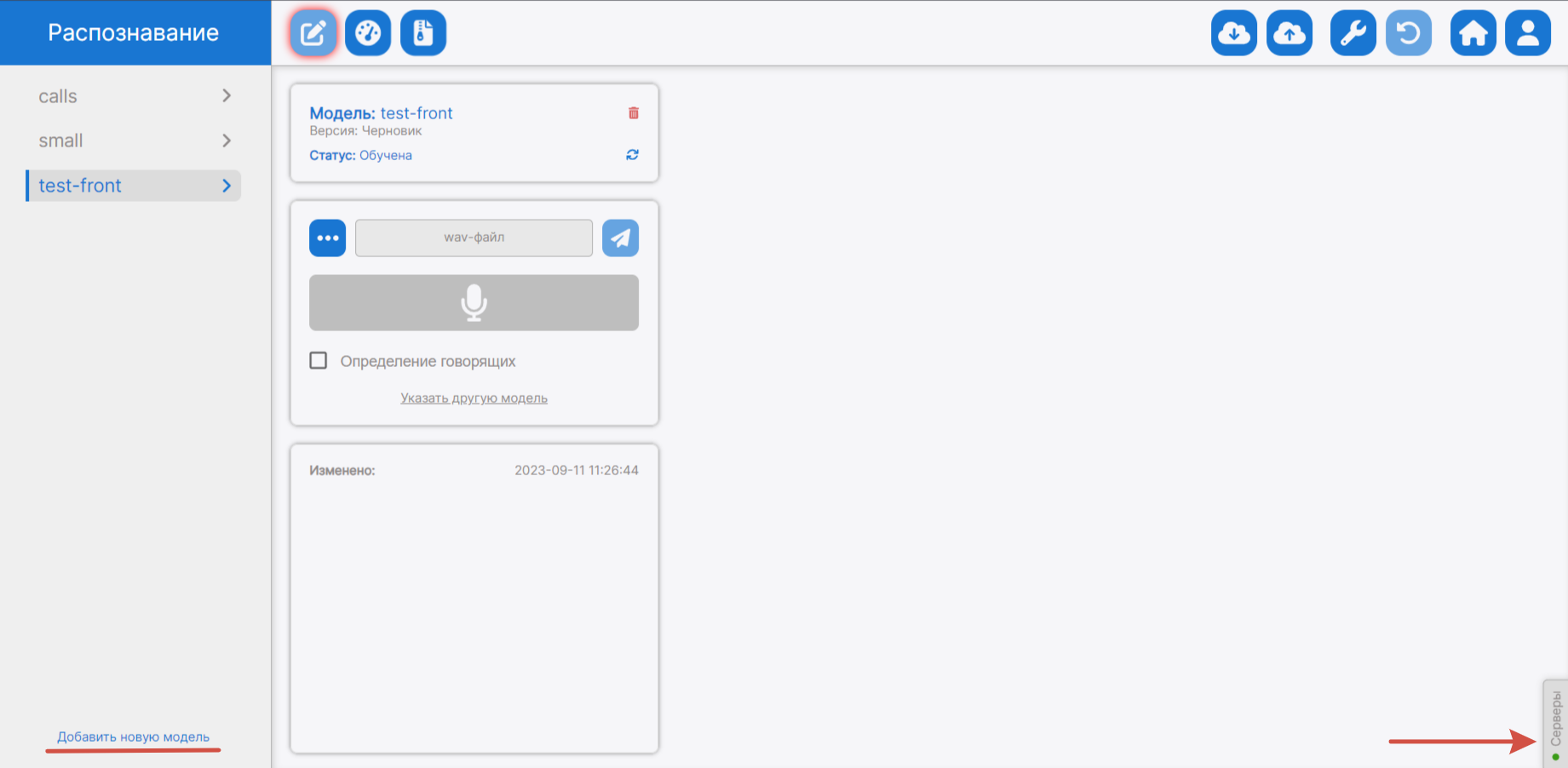Expand the calls model chevron
The image size is (1568, 768).
(227, 96)
